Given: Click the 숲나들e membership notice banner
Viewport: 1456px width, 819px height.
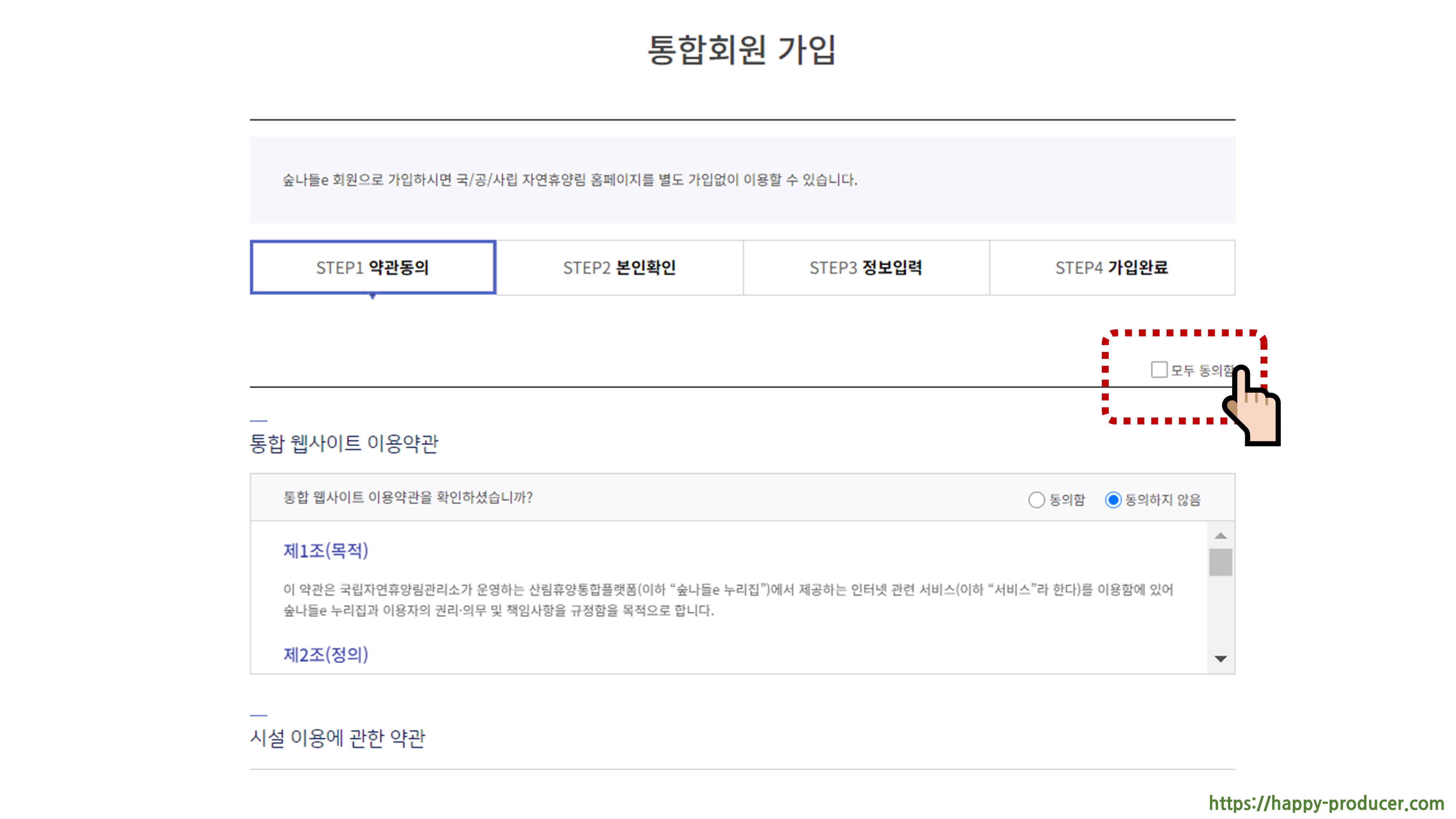Looking at the screenshot, I should coord(570,180).
